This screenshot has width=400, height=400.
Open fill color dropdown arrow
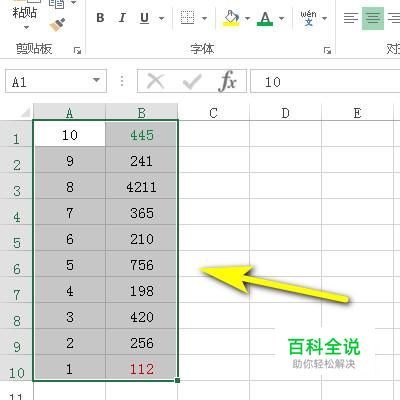pyautogui.click(x=247, y=18)
